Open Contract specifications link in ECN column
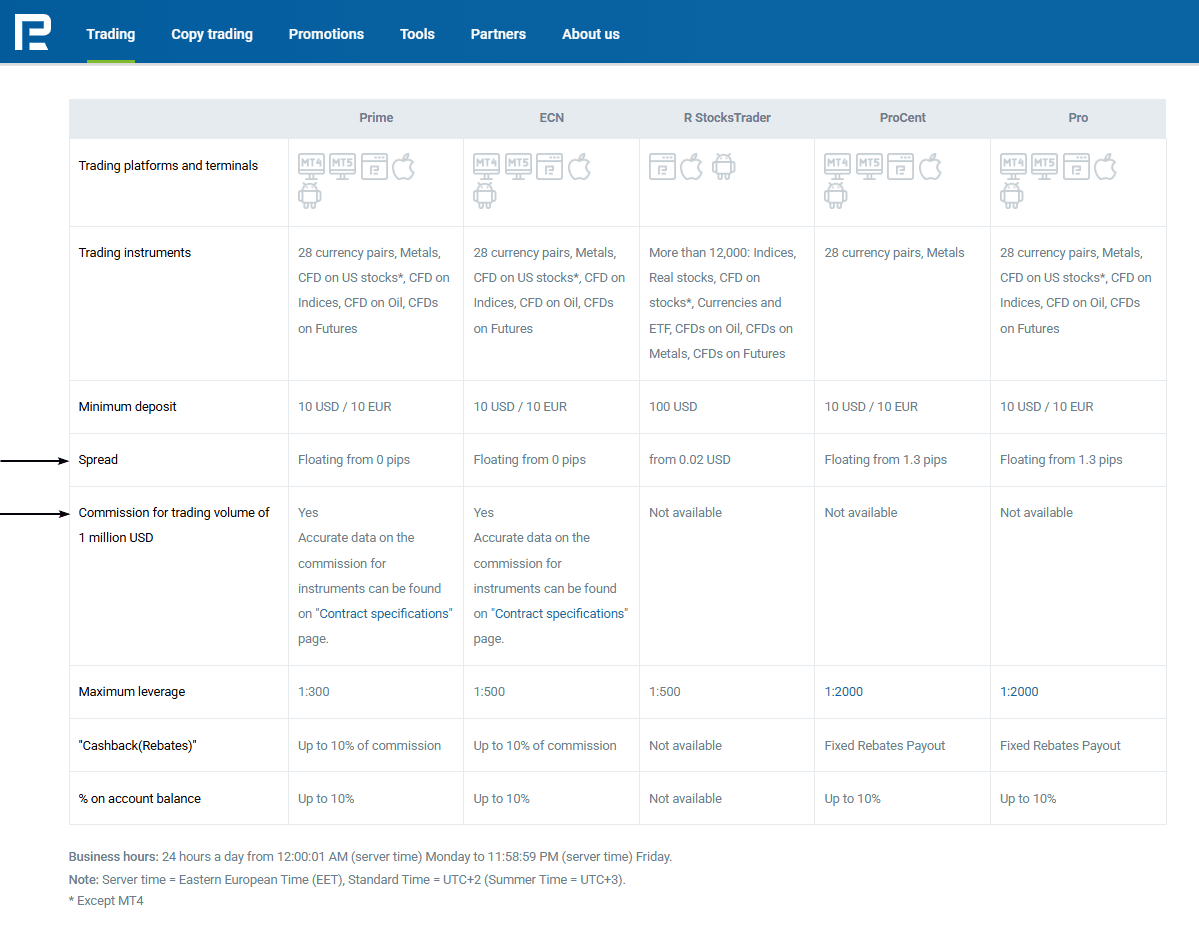Viewport: 1199px width, 934px height. [559, 613]
